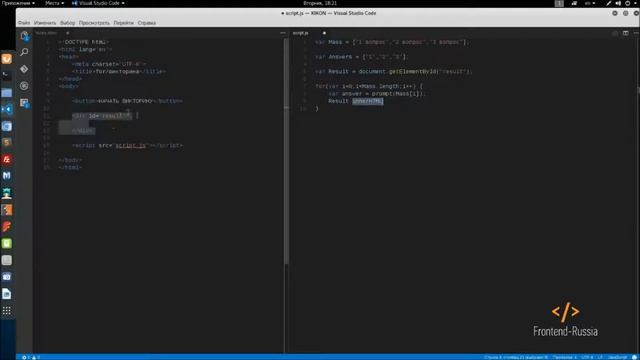Image resolution: width=640 pixels, height=360 pixels.
Task: Click the encoding indicator in status bar
Action: pyautogui.click(x=587, y=357)
